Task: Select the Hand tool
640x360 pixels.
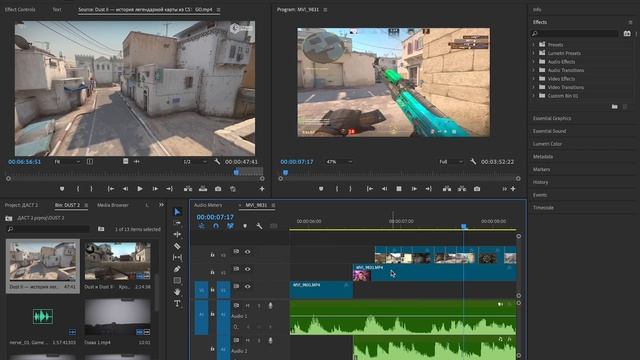Action: pyautogui.click(x=177, y=292)
